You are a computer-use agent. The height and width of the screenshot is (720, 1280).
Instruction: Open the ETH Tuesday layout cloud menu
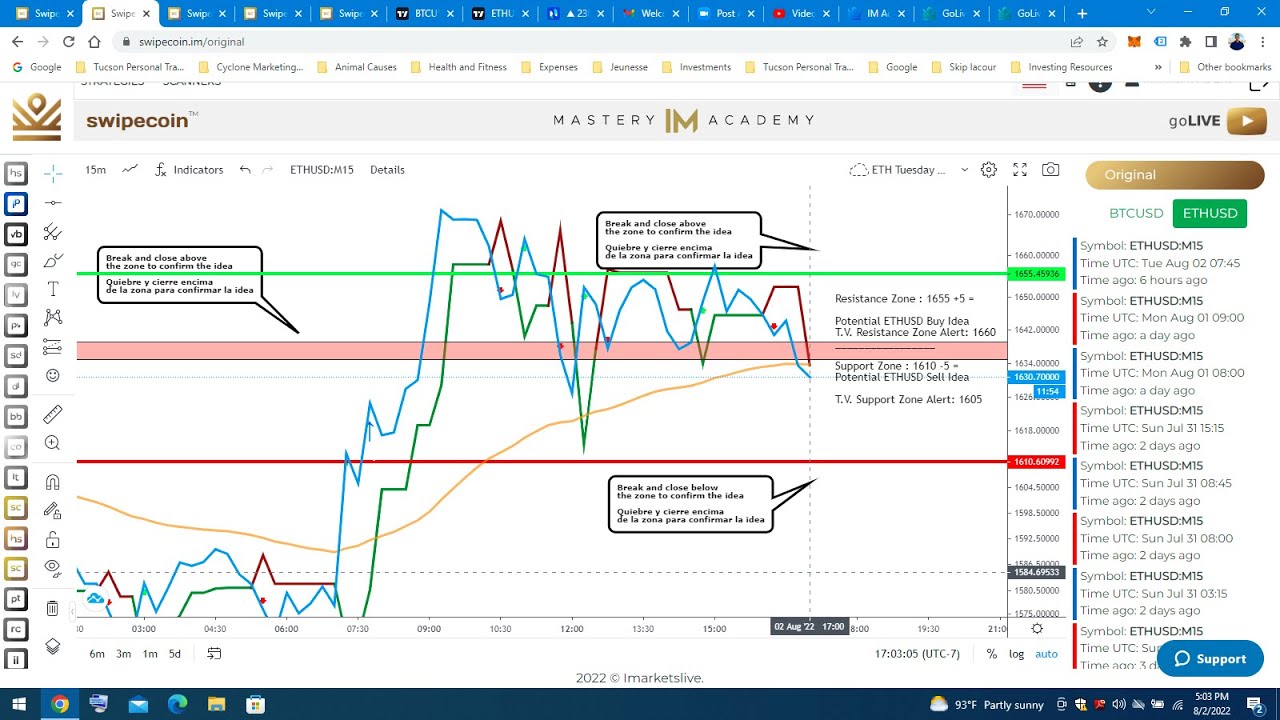(x=898, y=170)
